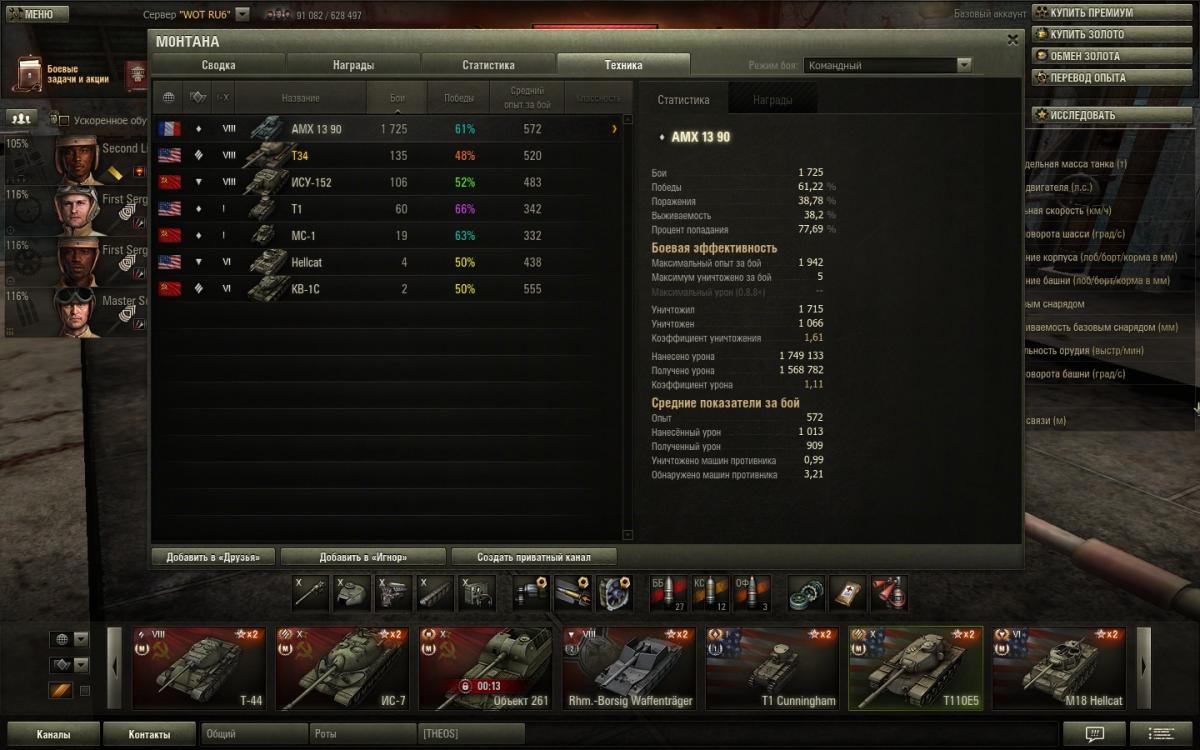Select the T1 Cunningham tank thumbnail
This screenshot has width=1200, height=750.
(773, 668)
